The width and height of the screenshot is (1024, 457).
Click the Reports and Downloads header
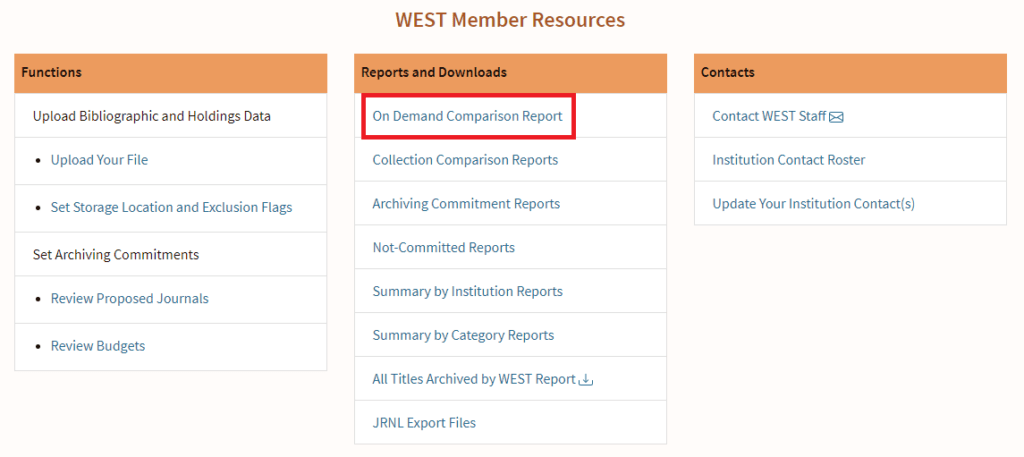coord(511,73)
